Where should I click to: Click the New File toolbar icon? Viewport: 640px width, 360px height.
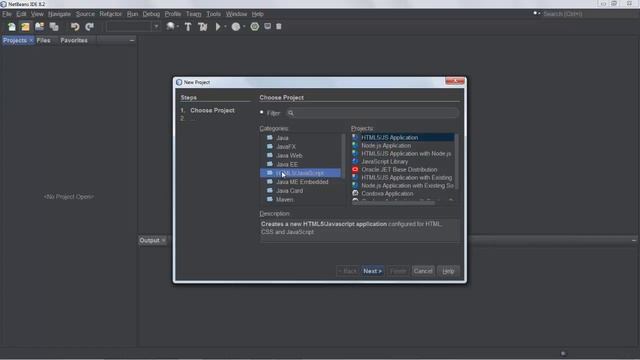pos(11,27)
